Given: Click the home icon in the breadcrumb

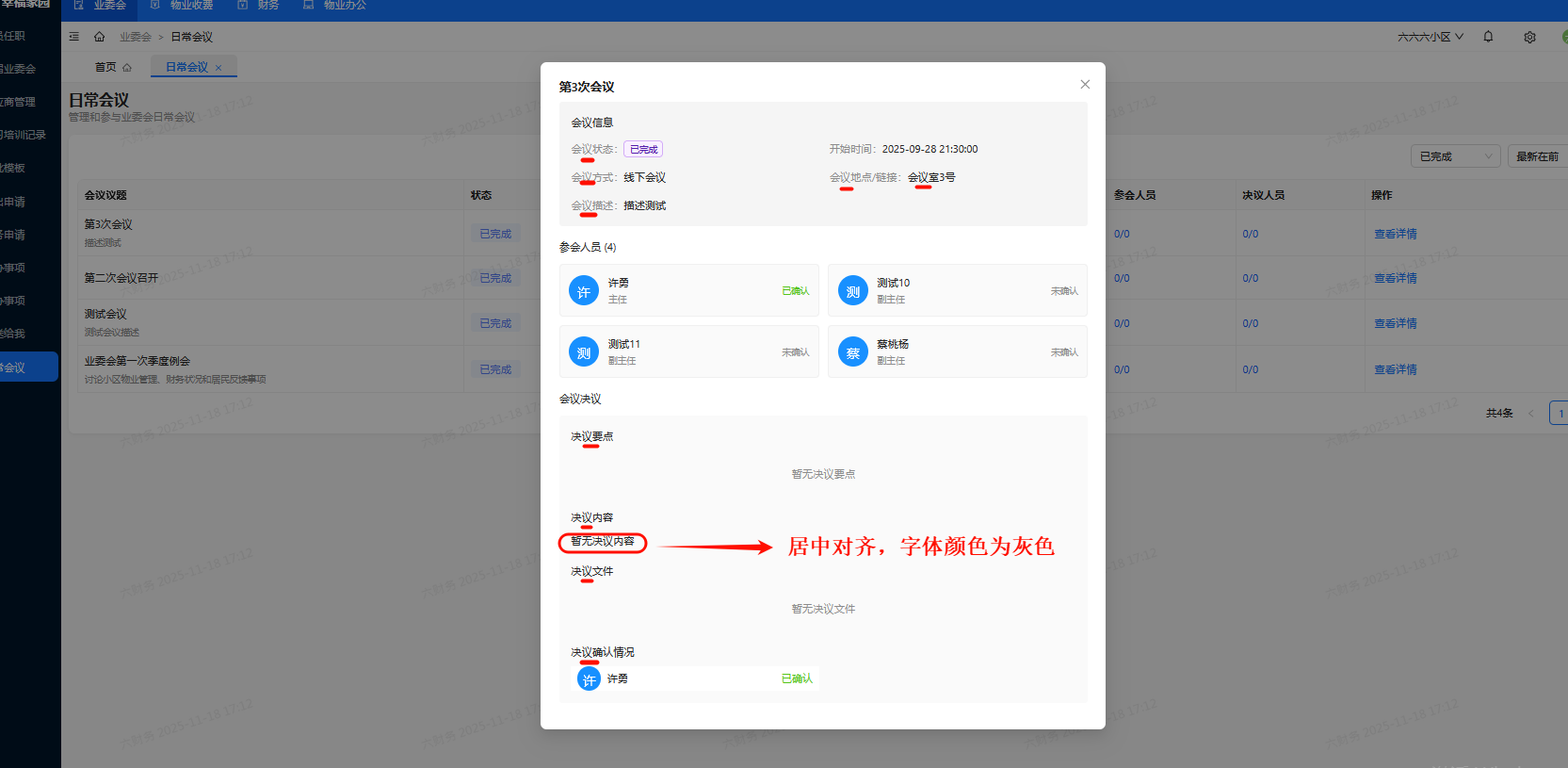Looking at the screenshot, I should coord(99,37).
